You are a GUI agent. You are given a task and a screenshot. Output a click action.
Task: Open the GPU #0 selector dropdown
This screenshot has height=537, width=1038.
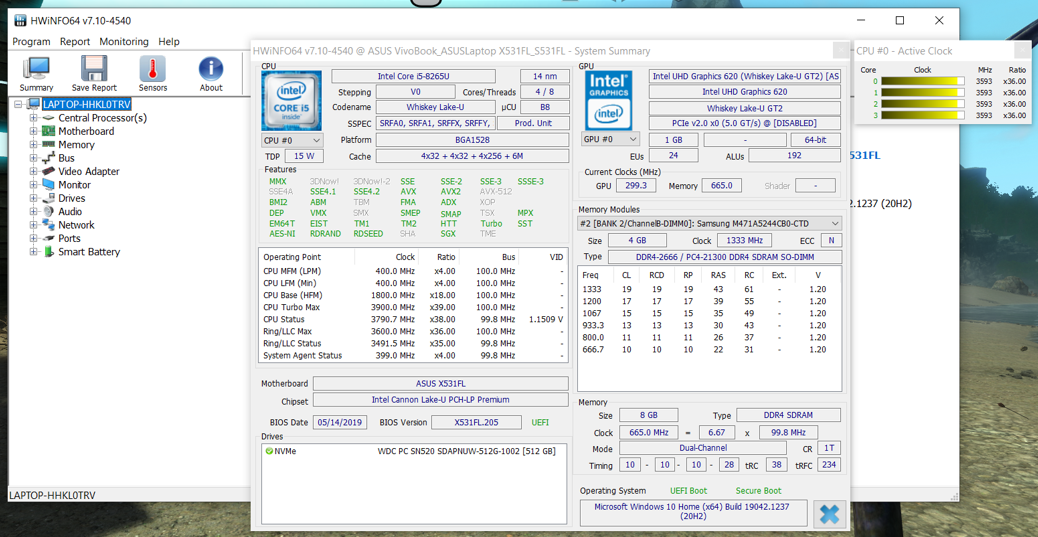point(610,139)
